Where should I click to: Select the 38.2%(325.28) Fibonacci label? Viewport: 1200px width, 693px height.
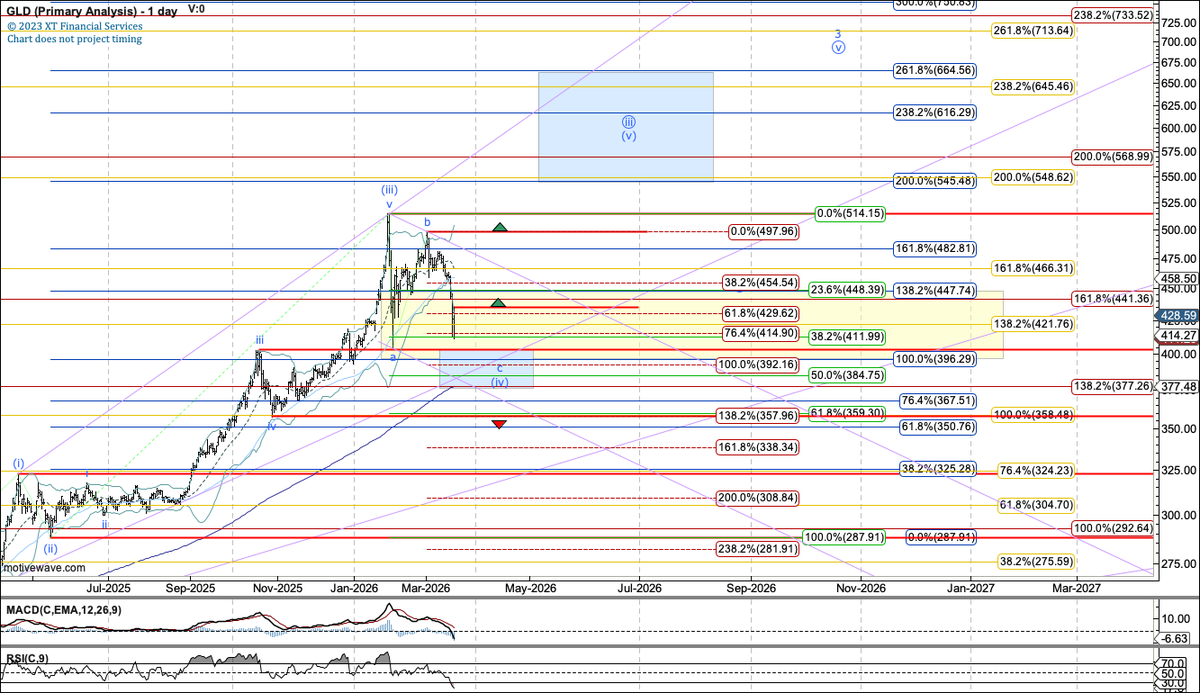[937, 468]
